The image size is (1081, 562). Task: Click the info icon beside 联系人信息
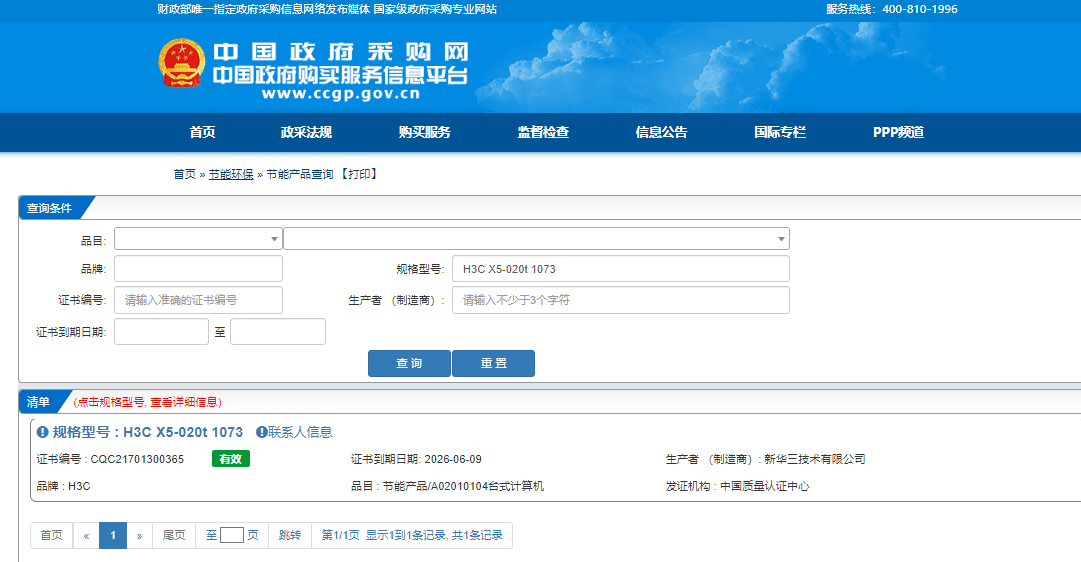tap(261, 432)
